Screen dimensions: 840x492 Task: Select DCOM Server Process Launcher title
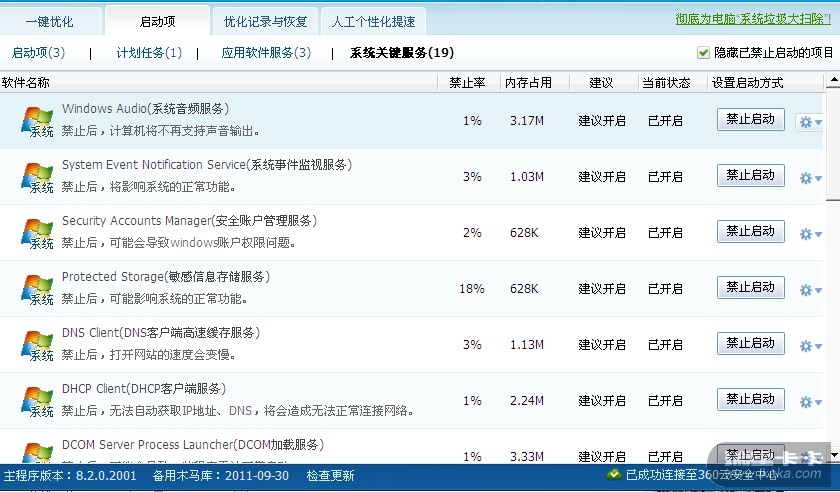193,445
